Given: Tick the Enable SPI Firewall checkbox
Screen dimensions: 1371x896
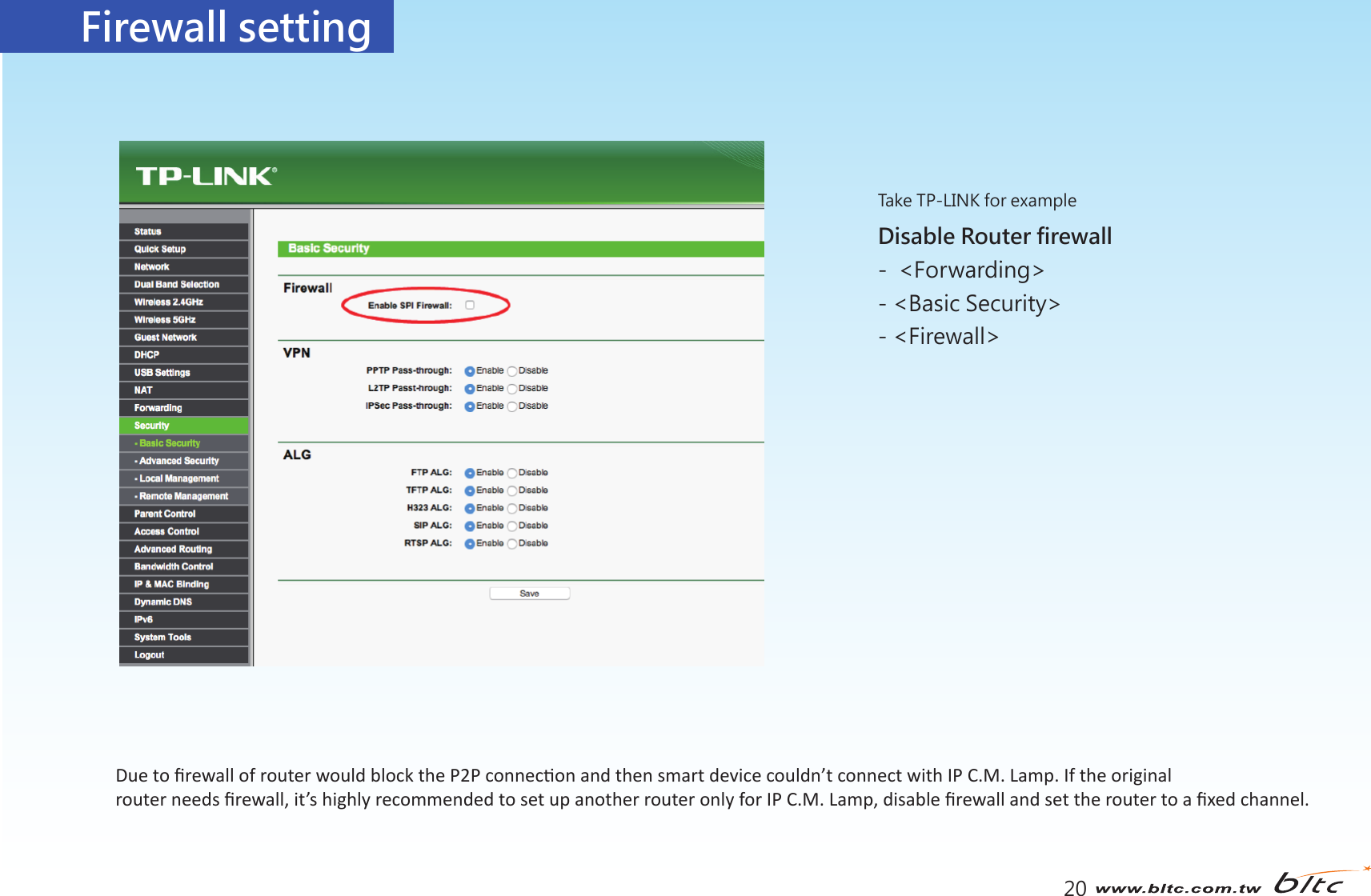Looking at the screenshot, I should [470, 305].
